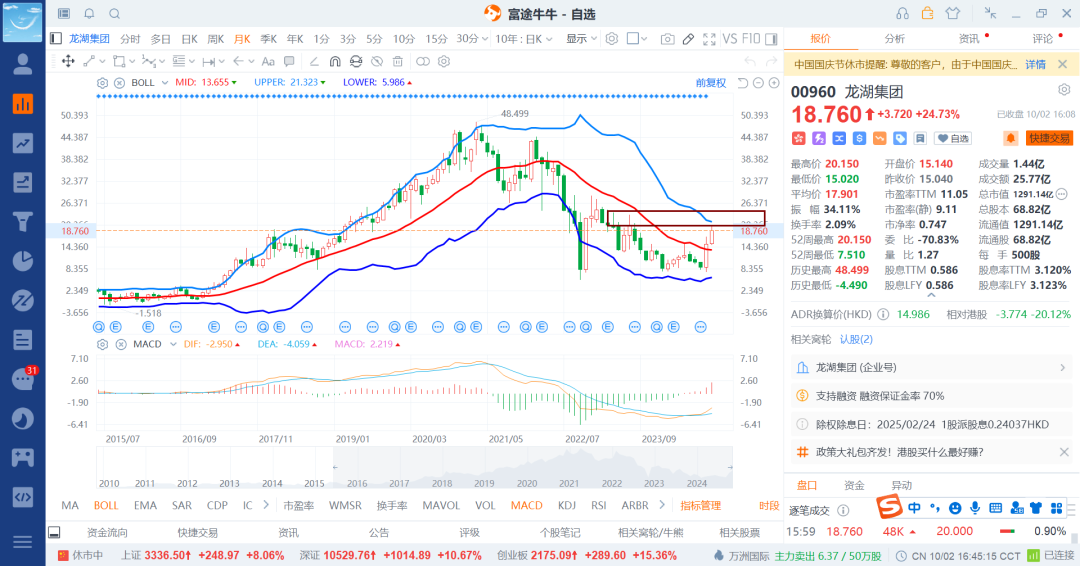1080x566 pixels.
Task: Open customer service headset icon
Action: (x=902, y=13)
